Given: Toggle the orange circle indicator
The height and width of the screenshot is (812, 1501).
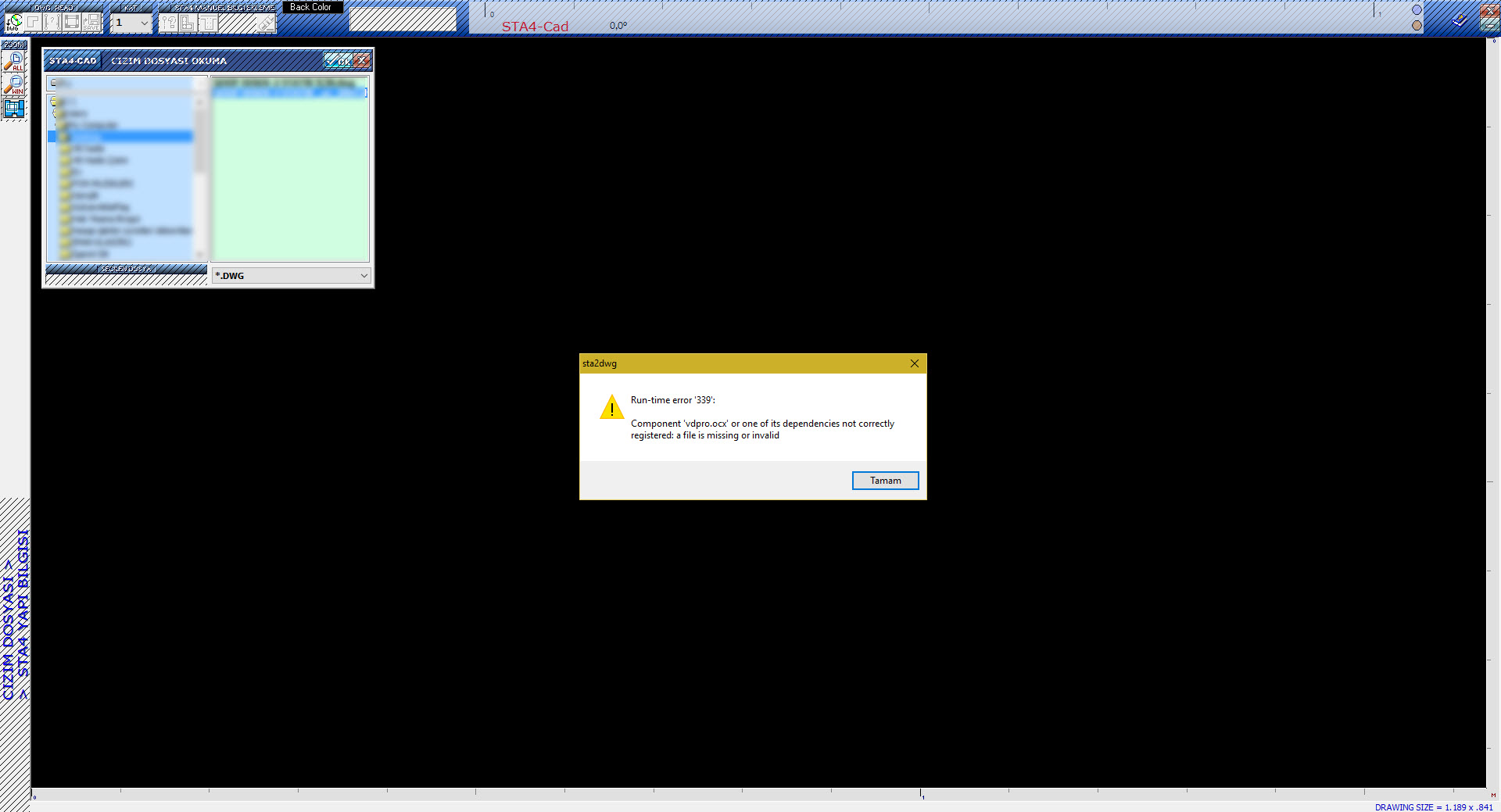Looking at the screenshot, I should click(1417, 26).
